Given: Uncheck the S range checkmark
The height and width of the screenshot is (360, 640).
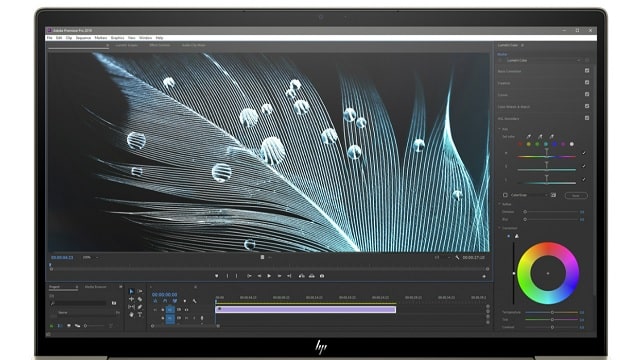Looking at the screenshot, I should (x=584, y=166).
